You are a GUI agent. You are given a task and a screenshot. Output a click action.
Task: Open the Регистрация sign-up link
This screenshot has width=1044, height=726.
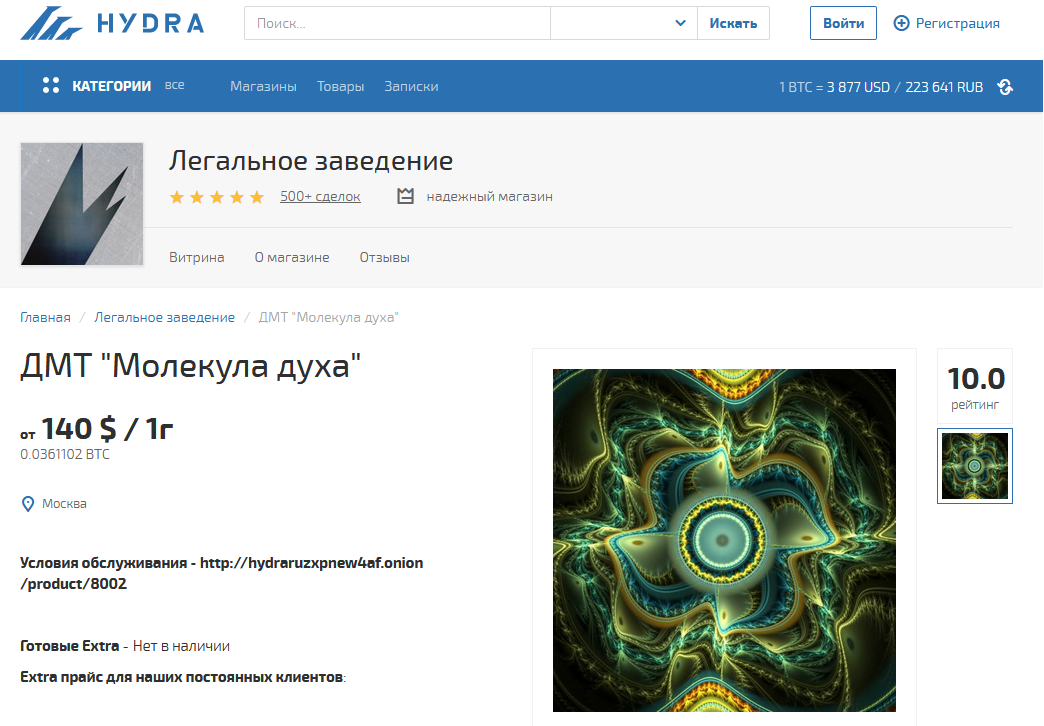[957, 23]
